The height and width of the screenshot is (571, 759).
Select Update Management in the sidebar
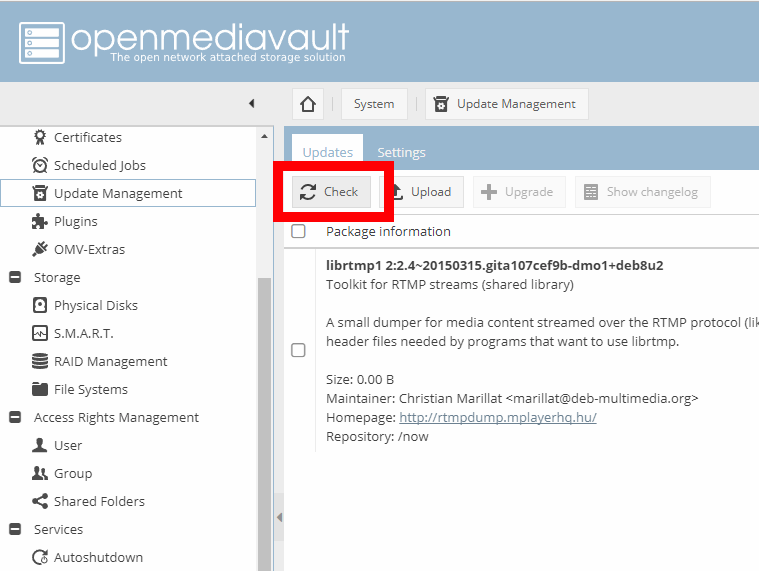point(128,193)
